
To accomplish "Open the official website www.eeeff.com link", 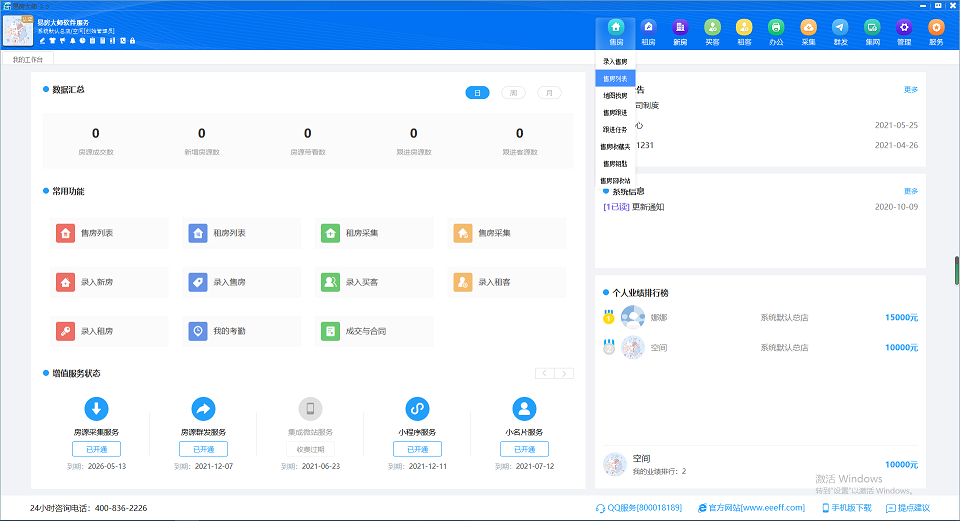I will (x=751, y=508).
